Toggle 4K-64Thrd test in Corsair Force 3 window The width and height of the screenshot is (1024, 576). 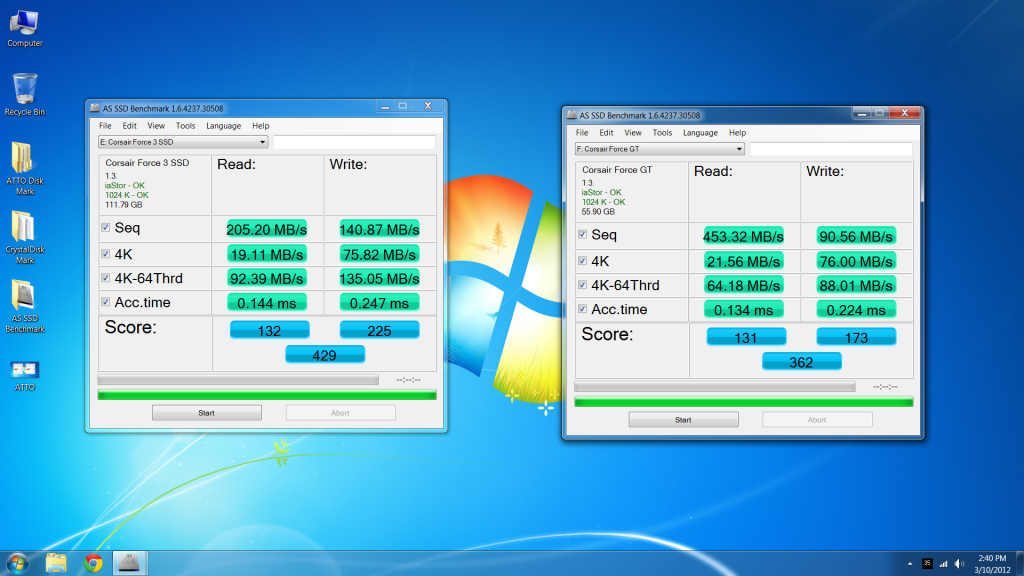click(105, 278)
